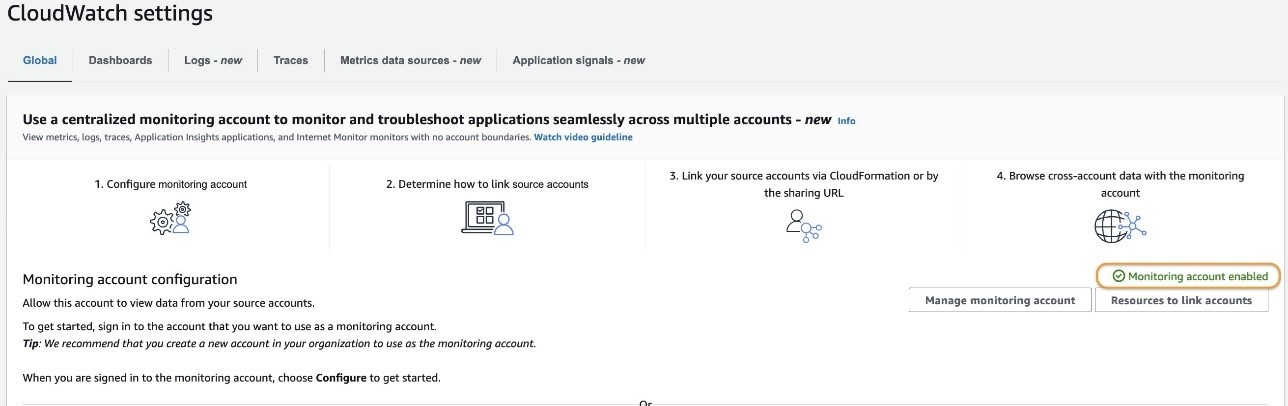The height and width of the screenshot is (406, 1288).
Task: Select the Traces tab
Action: coord(291,60)
